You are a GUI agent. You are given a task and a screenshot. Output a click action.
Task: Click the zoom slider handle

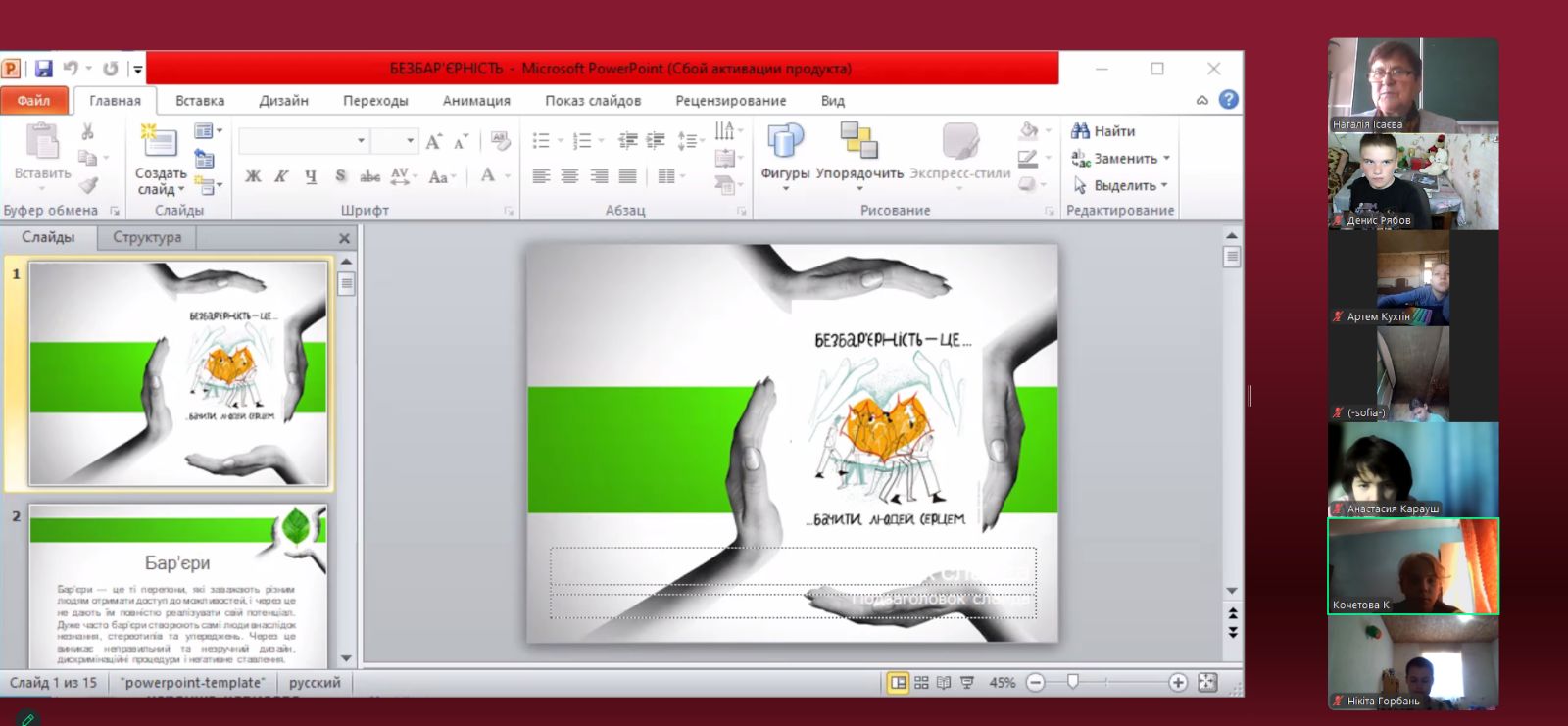pos(1073,682)
